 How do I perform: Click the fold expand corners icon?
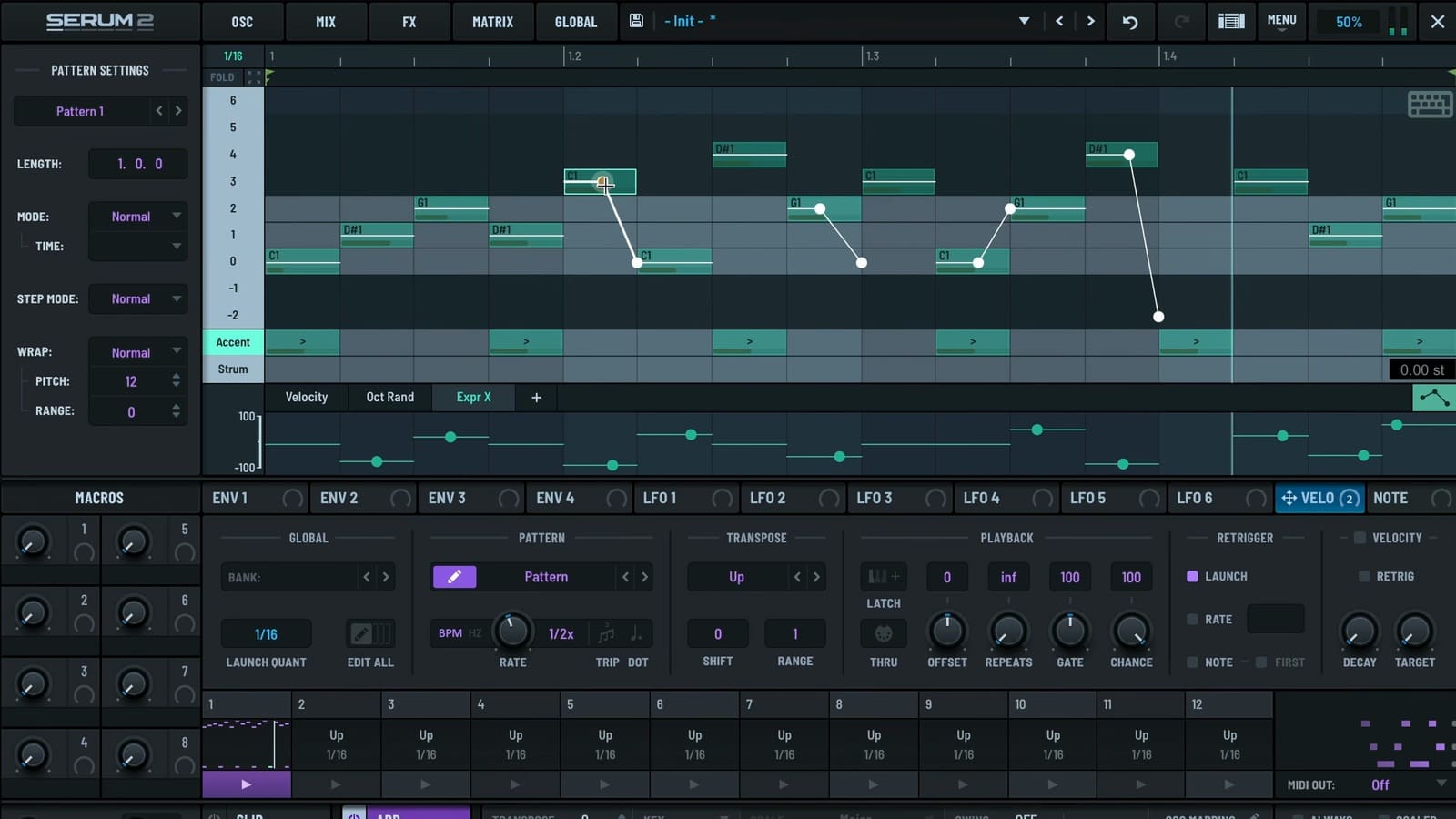(254, 77)
